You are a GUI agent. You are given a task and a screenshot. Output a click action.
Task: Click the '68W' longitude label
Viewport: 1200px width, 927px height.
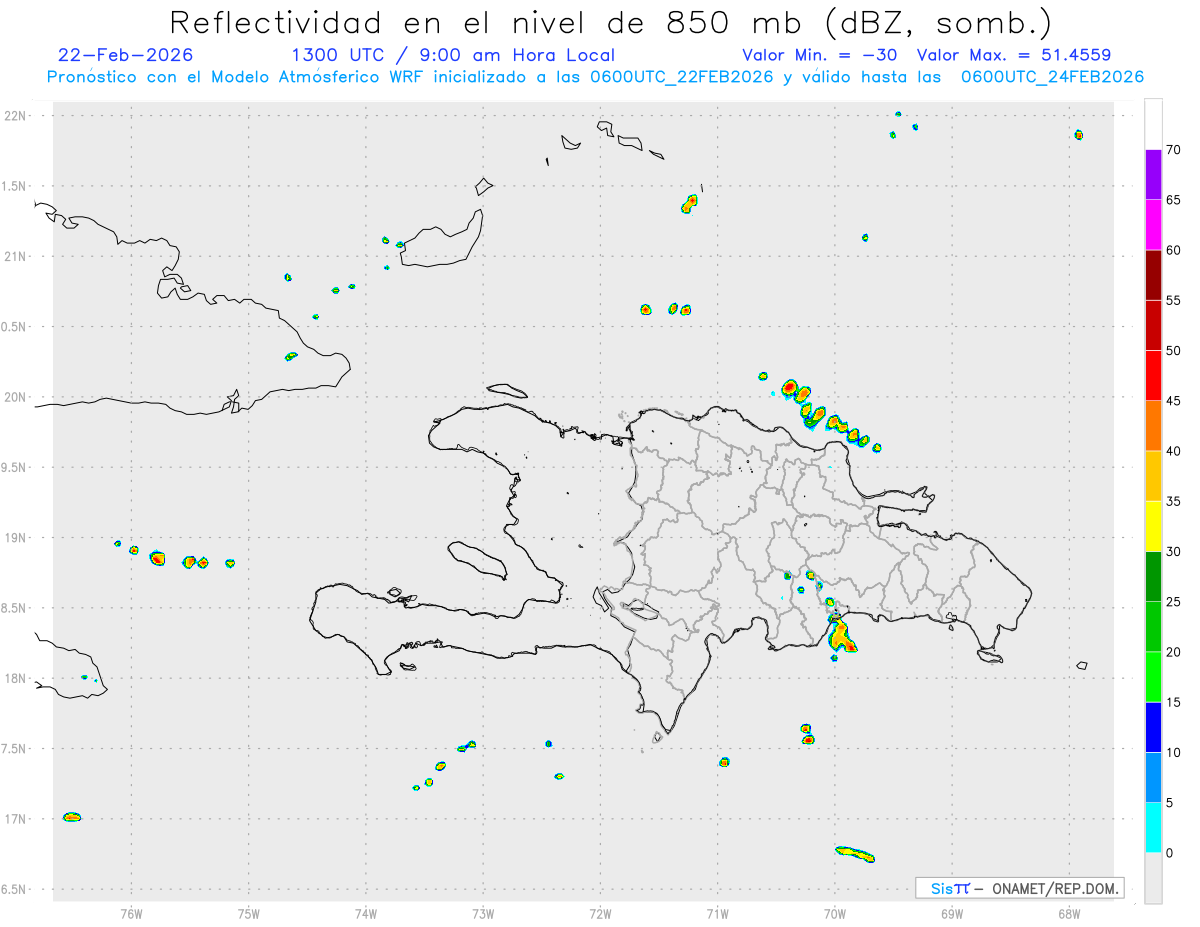(x=1069, y=913)
